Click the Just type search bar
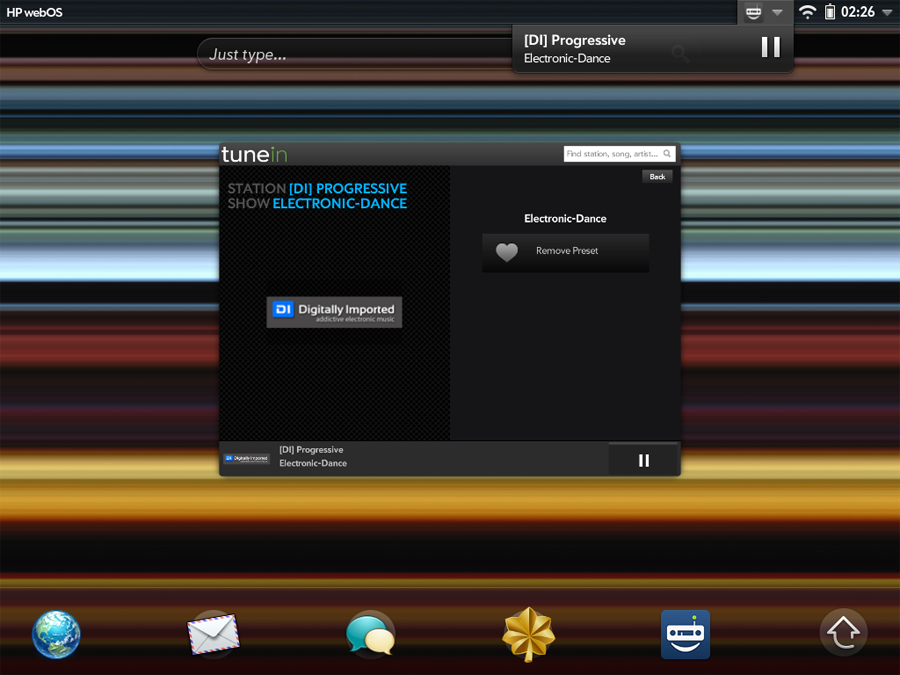 point(355,55)
